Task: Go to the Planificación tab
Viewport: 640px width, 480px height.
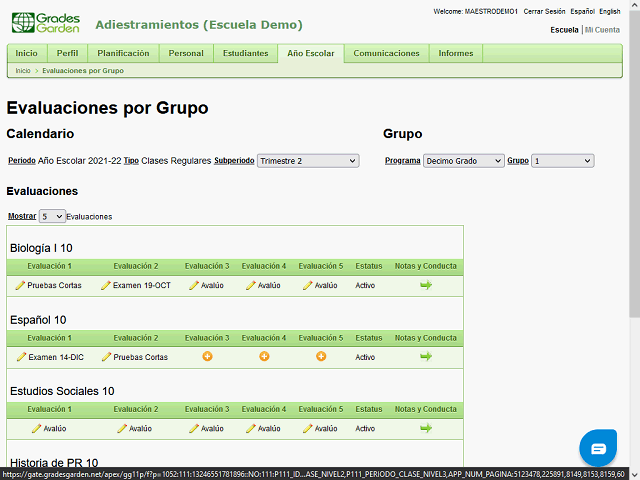Action: pos(123,53)
